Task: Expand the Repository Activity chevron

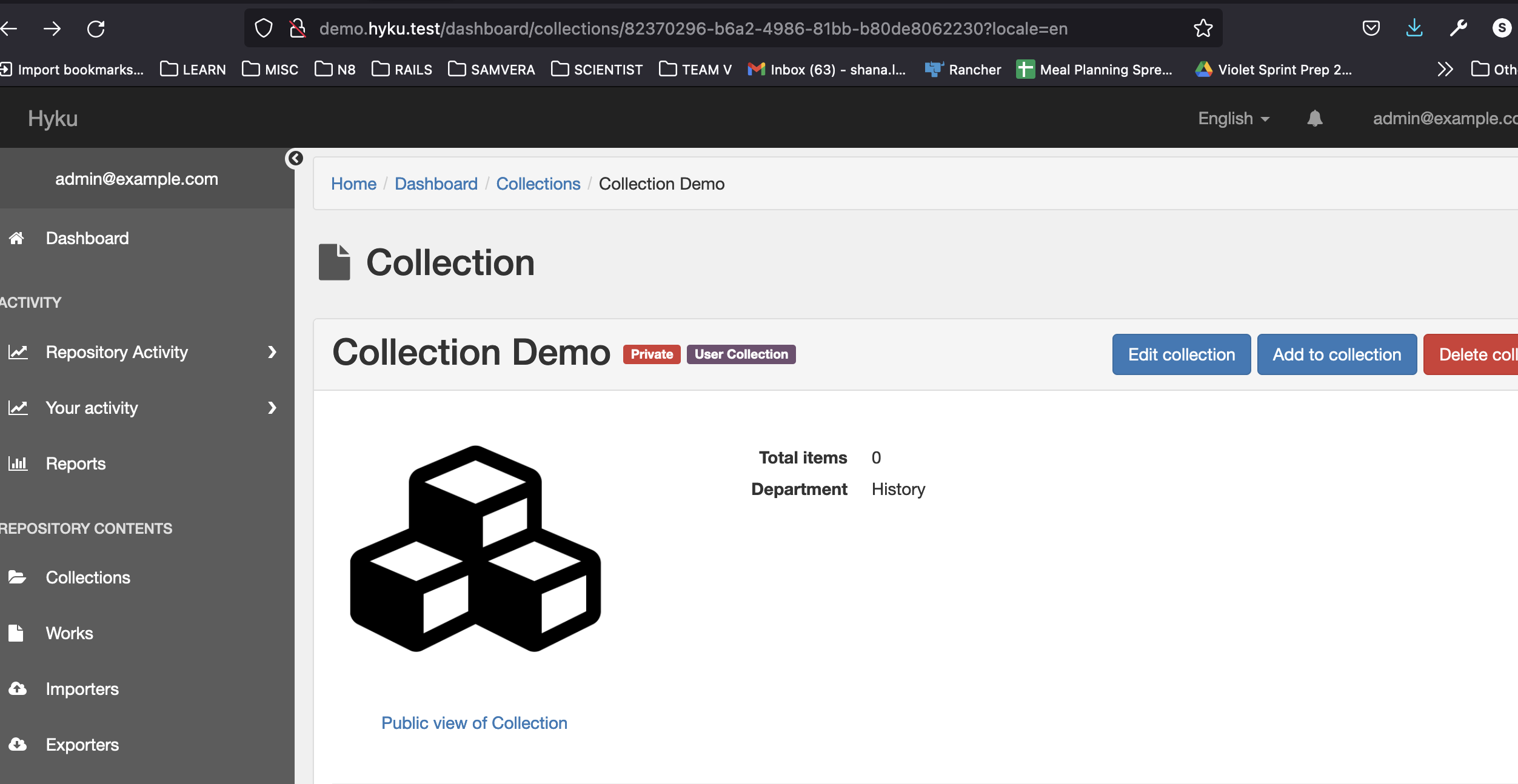Action: click(272, 352)
